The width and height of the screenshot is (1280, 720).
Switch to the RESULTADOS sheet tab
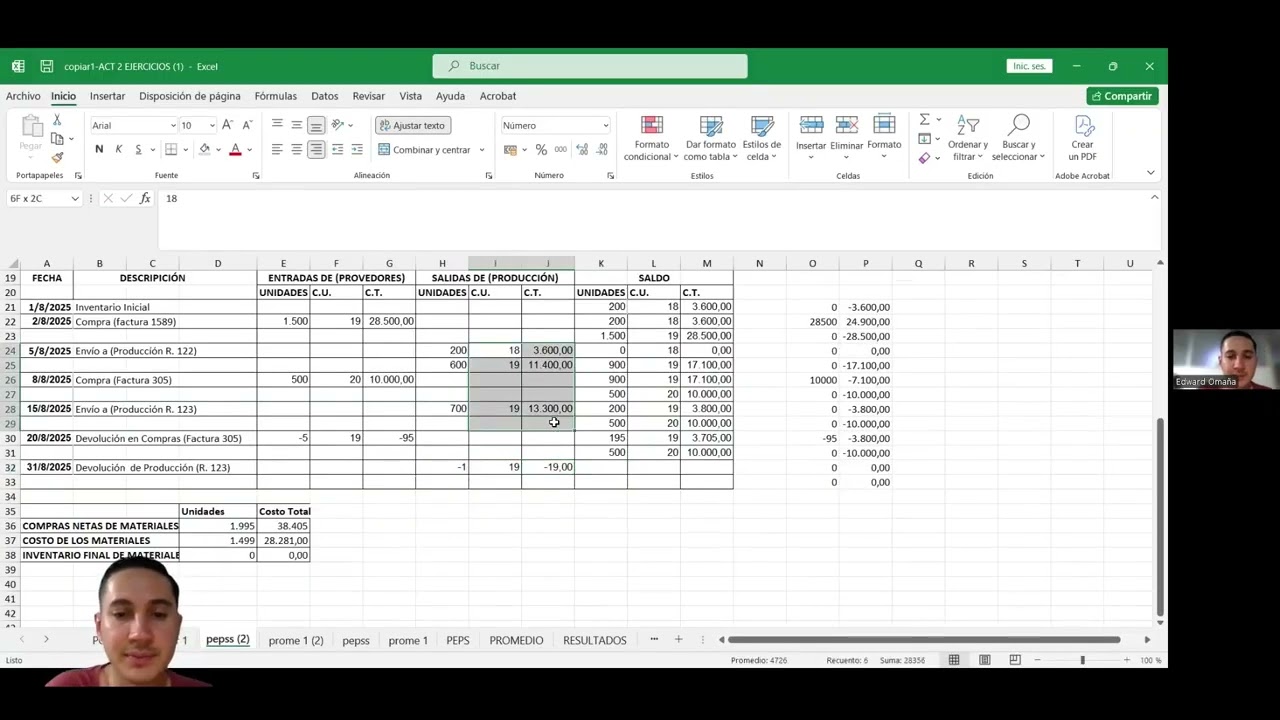click(x=594, y=640)
